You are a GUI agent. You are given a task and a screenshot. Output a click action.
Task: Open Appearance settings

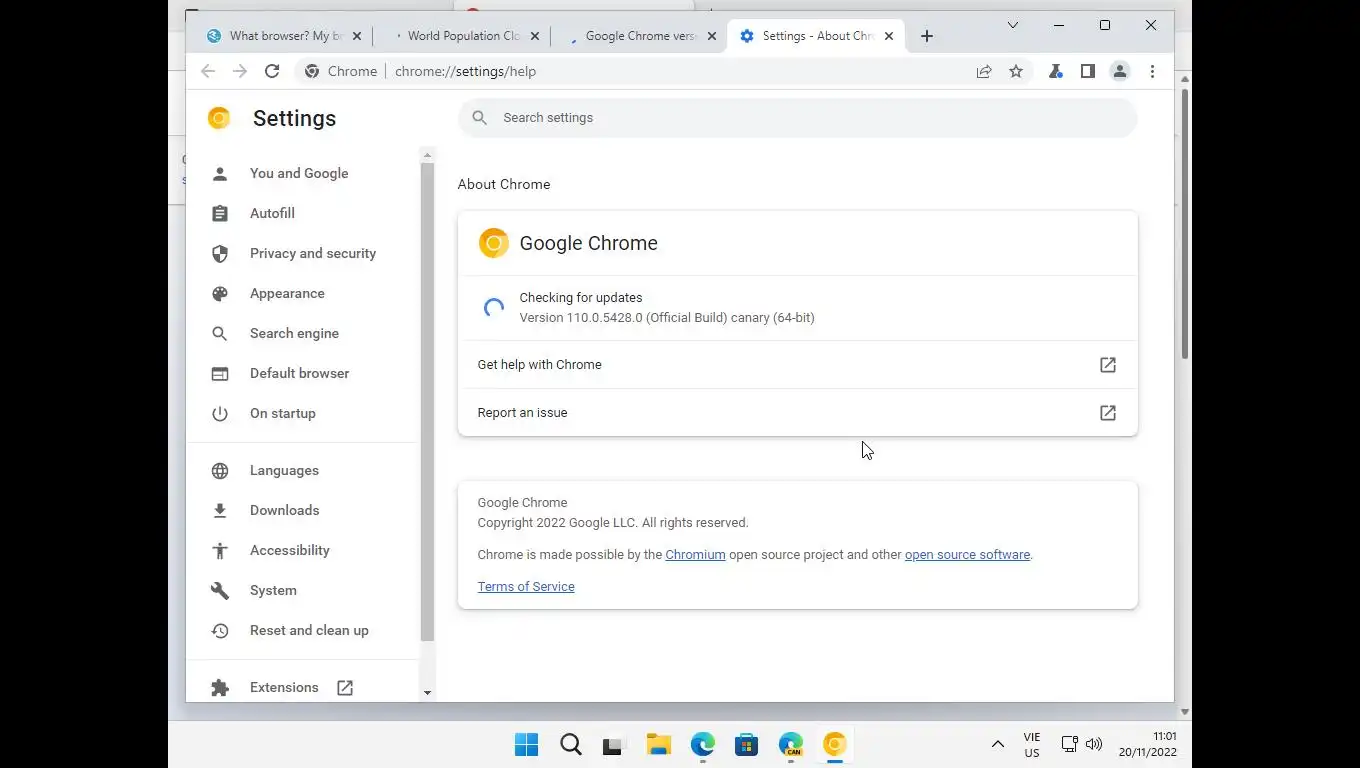click(287, 293)
